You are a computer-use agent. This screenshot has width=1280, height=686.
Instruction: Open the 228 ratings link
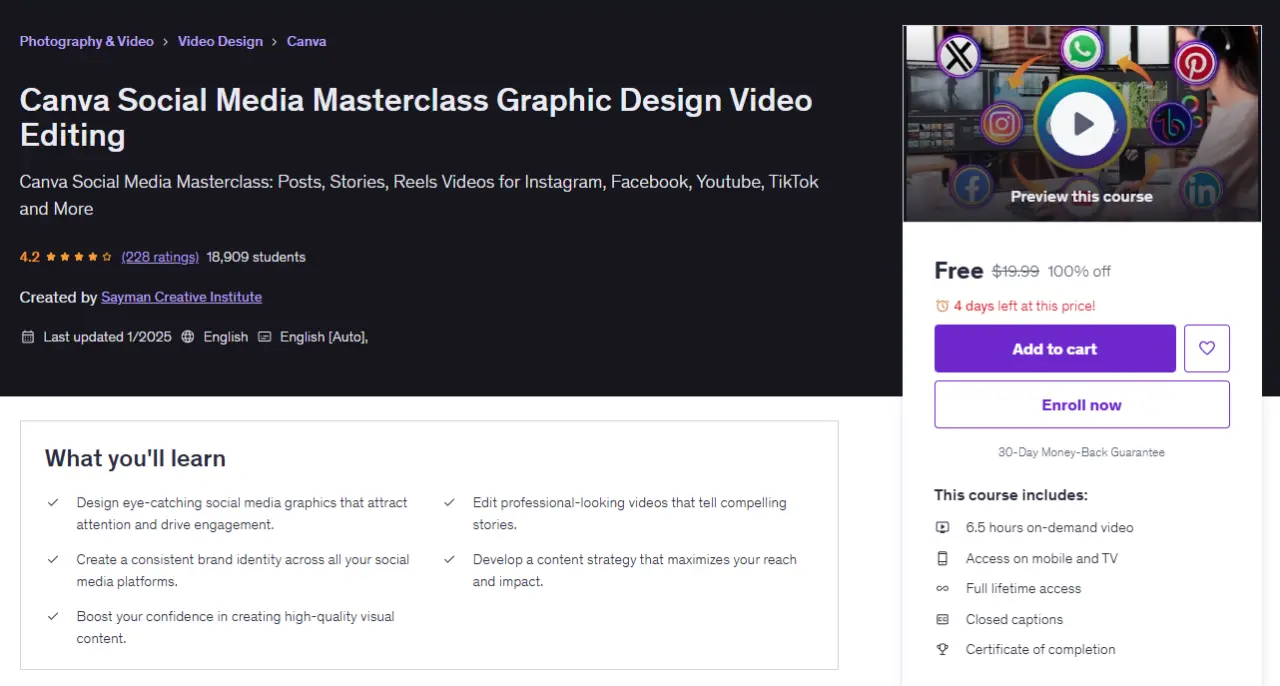160,257
